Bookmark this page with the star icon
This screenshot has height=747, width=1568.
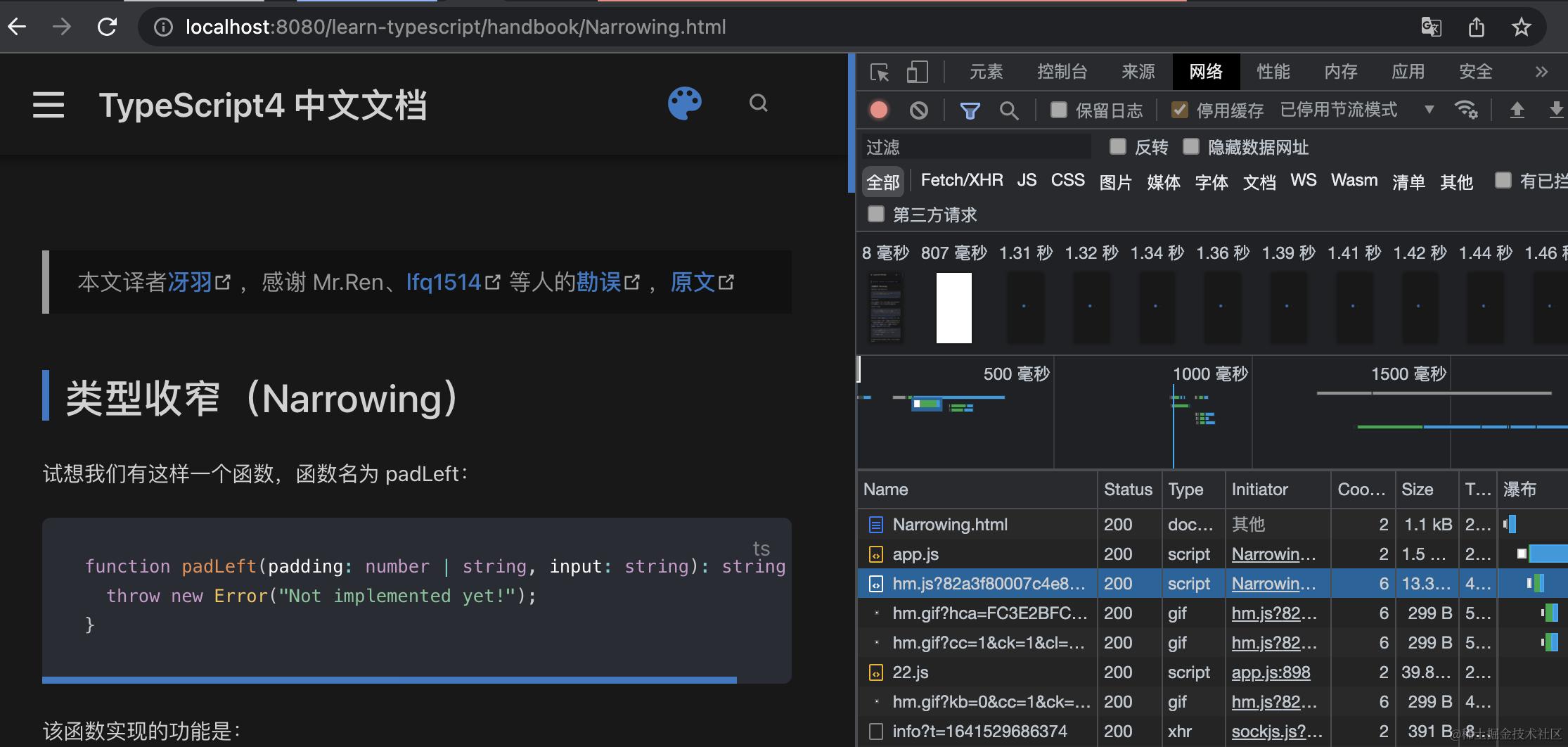pos(1522,27)
